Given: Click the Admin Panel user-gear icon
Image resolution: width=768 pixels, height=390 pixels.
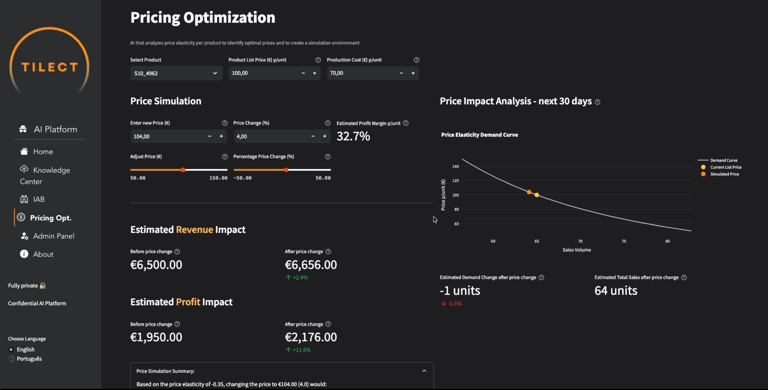Looking at the screenshot, I should (x=24, y=236).
